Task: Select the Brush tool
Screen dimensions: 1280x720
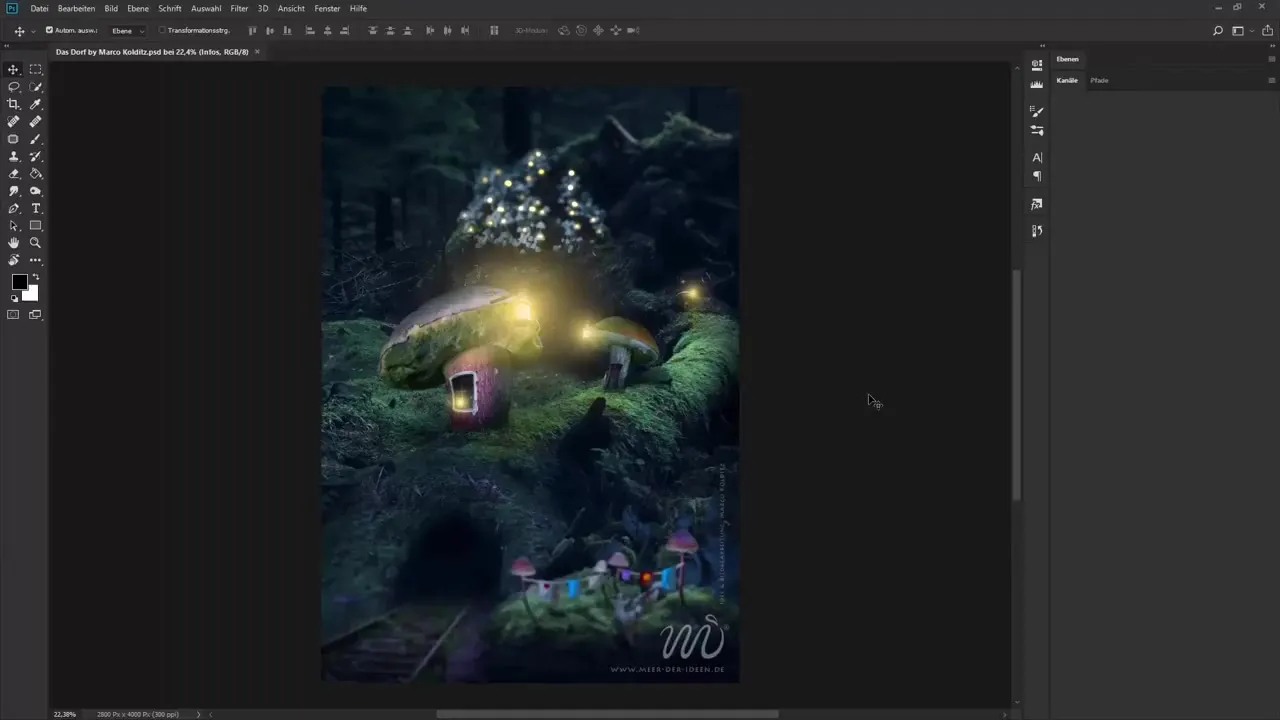Action: pos(36,139)
